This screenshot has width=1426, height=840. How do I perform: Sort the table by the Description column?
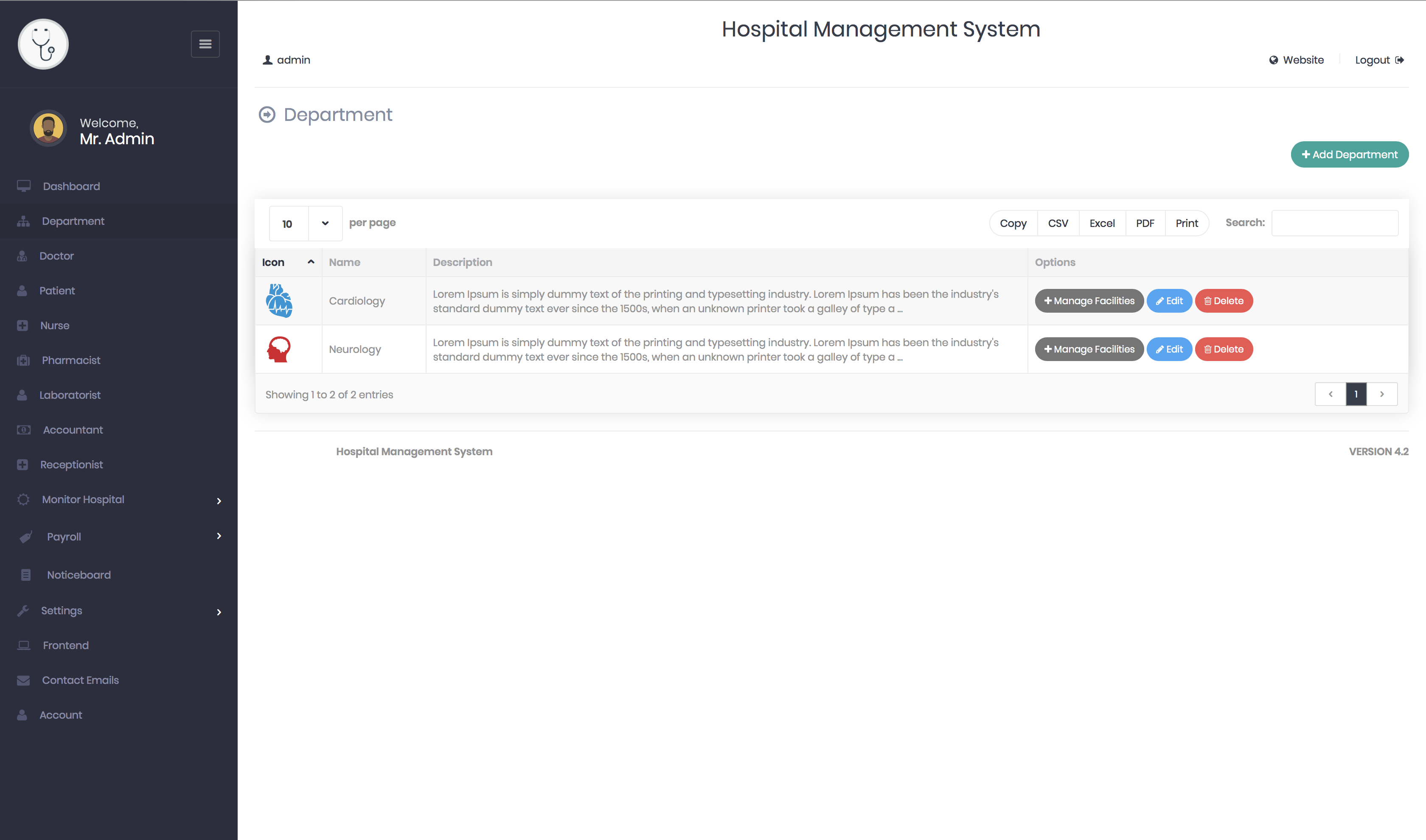pos(726,262)
